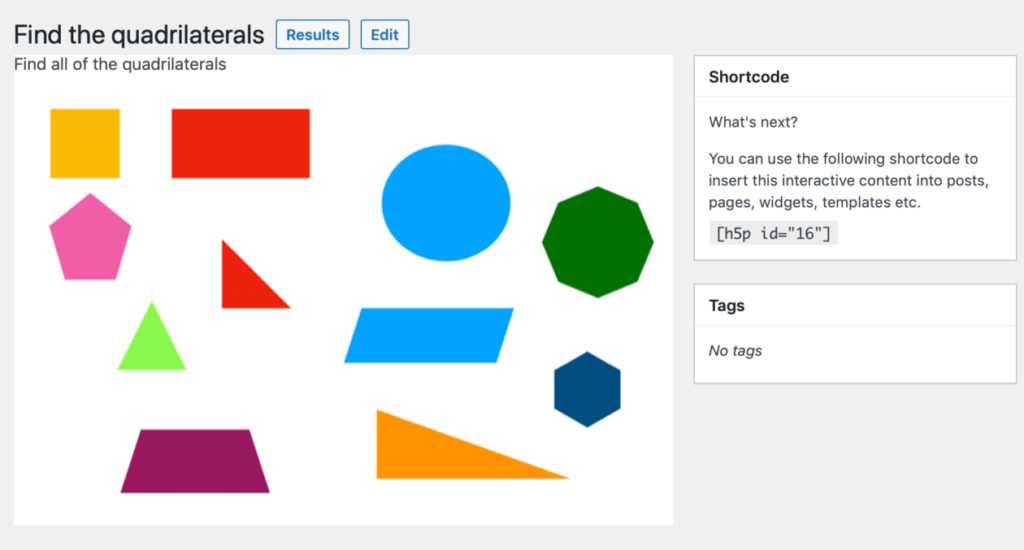Image resolution: width=1024 pixels, height=550 pixels.
Task: Click the Tags panel heading
Action: tap(726, 305)
